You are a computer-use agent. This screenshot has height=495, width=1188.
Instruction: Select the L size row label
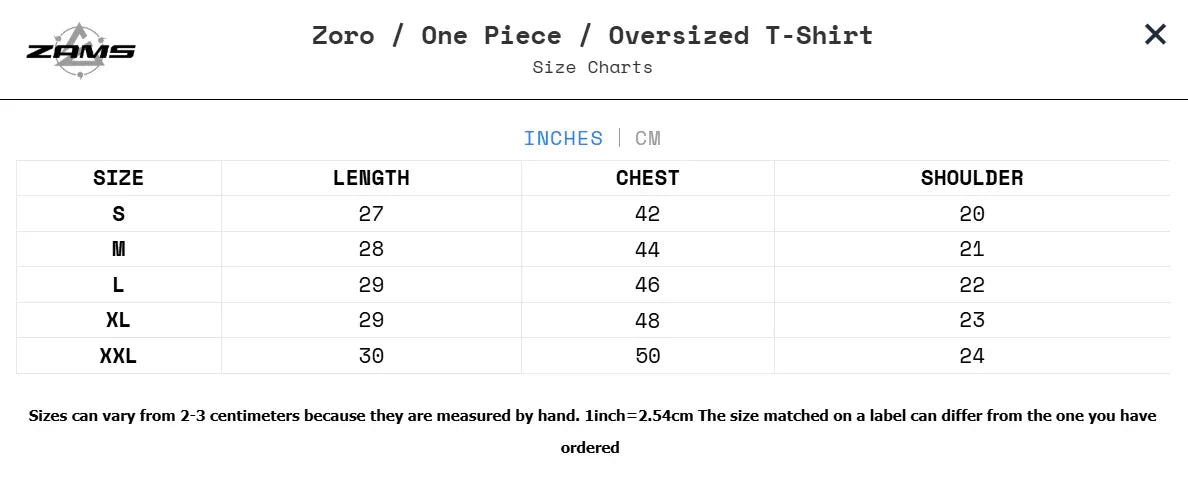[118, 285]
